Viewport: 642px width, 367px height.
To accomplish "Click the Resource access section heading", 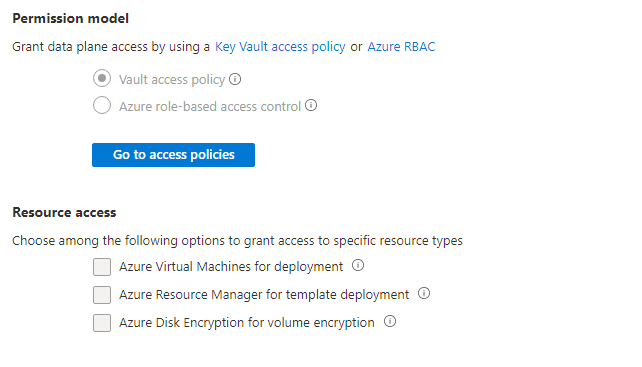I will (64, 213).
